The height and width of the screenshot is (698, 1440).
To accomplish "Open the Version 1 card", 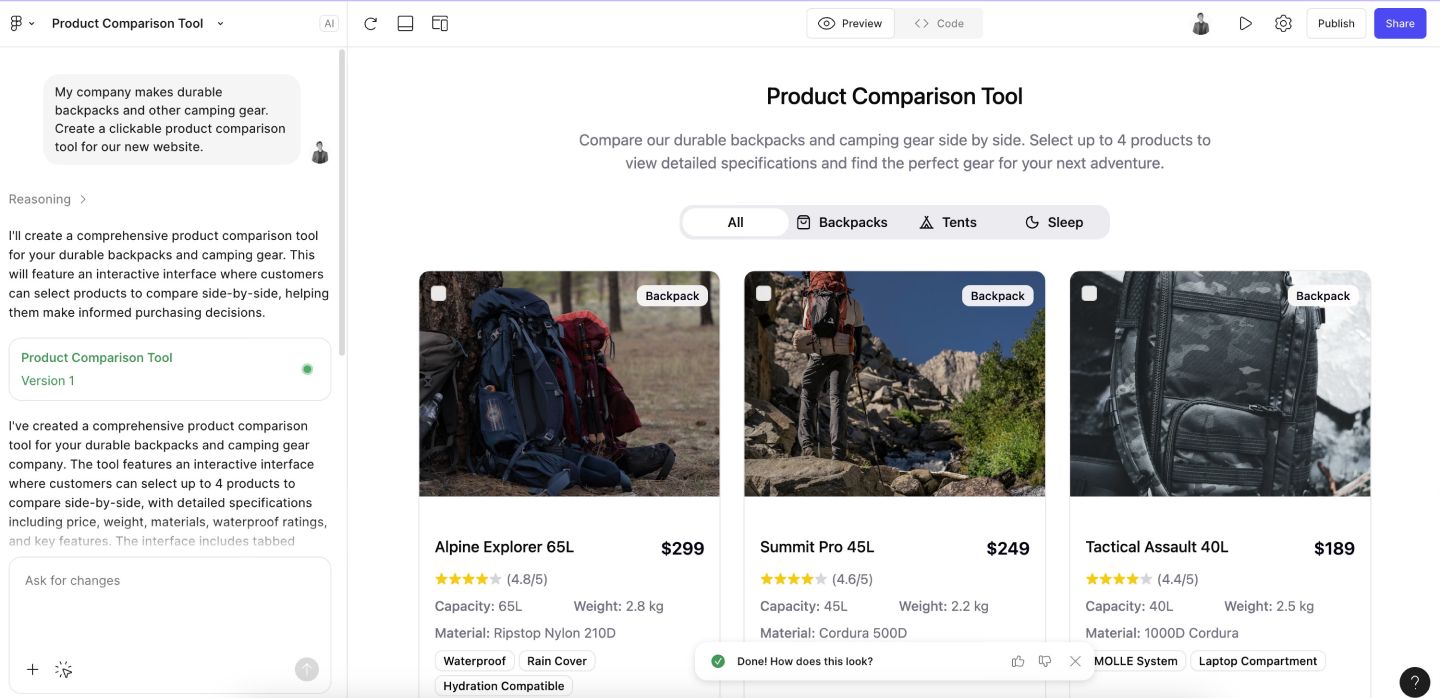I will 170,368.
